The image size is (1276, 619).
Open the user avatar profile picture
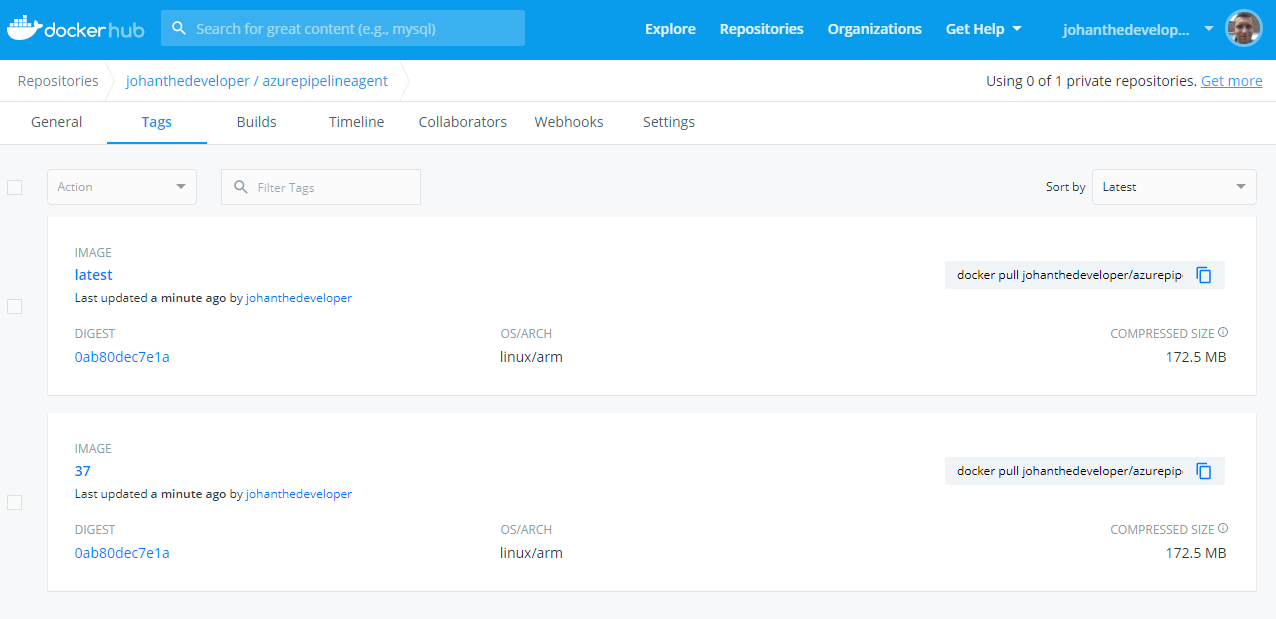click(1244, 29)
